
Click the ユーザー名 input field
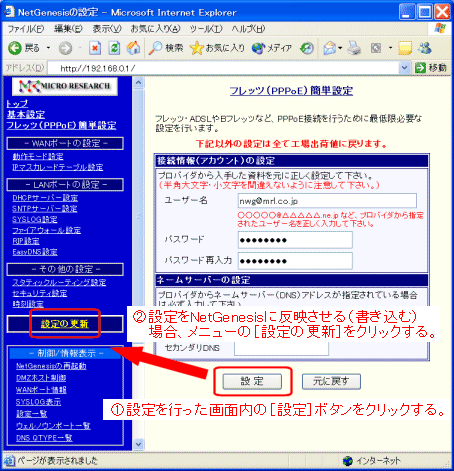click(x=327, y=201)
